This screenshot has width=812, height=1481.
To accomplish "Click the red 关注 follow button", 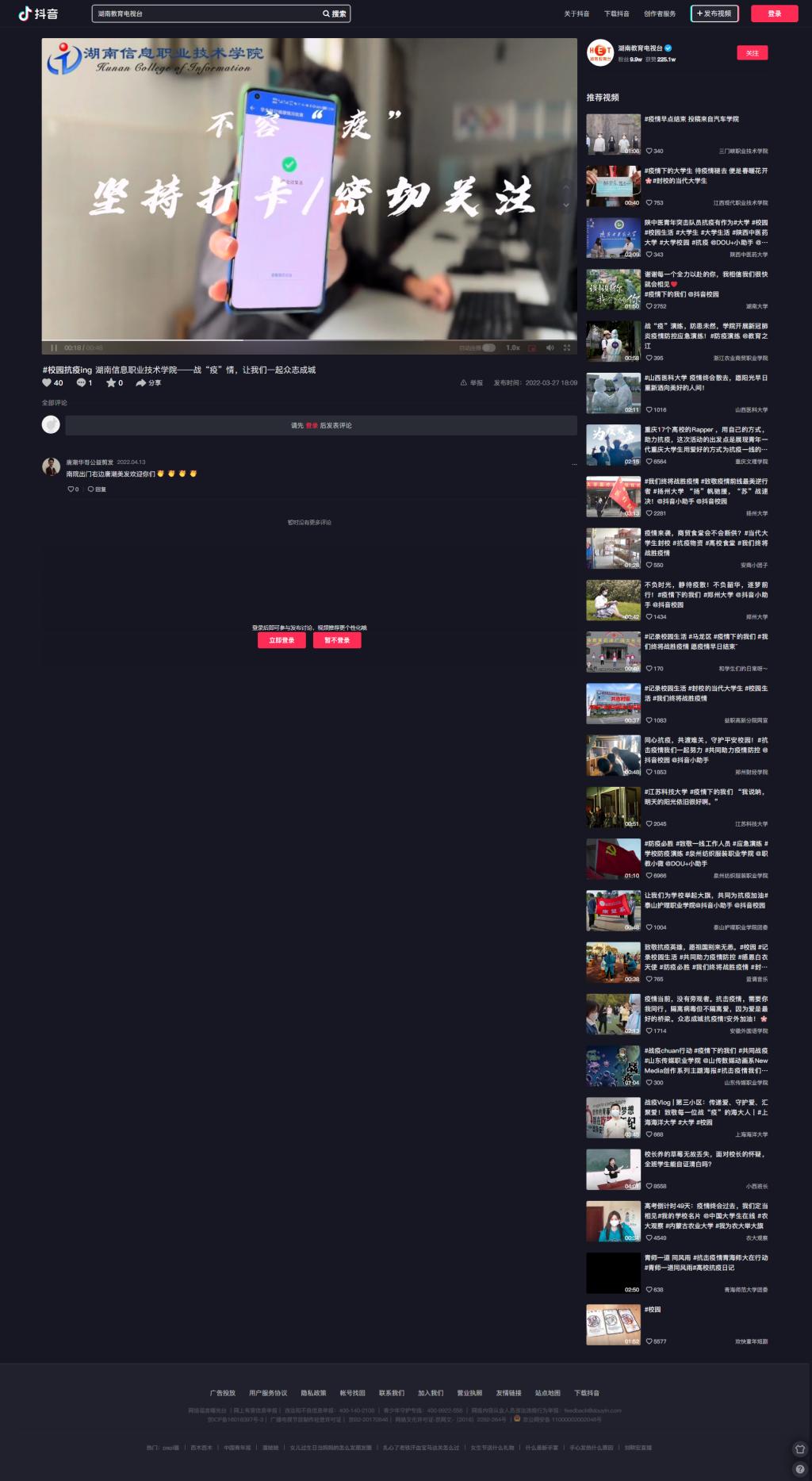I will [x=752, y=53].
